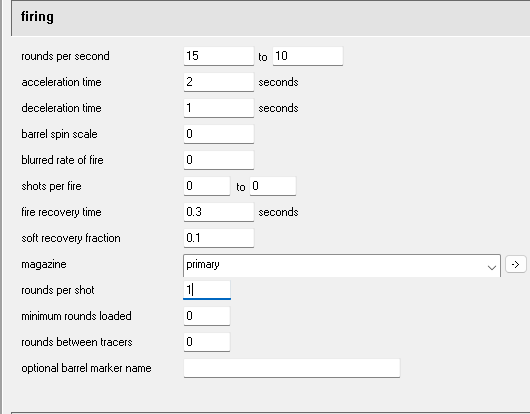This screenshot has width=530, height=414.
Task: Click the dropdown chevron on primary
Action: point(492,268)
